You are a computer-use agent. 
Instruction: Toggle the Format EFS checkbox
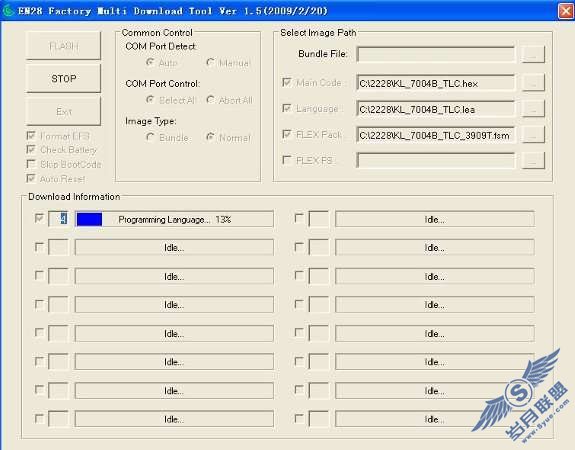click(x=31, y=136)
